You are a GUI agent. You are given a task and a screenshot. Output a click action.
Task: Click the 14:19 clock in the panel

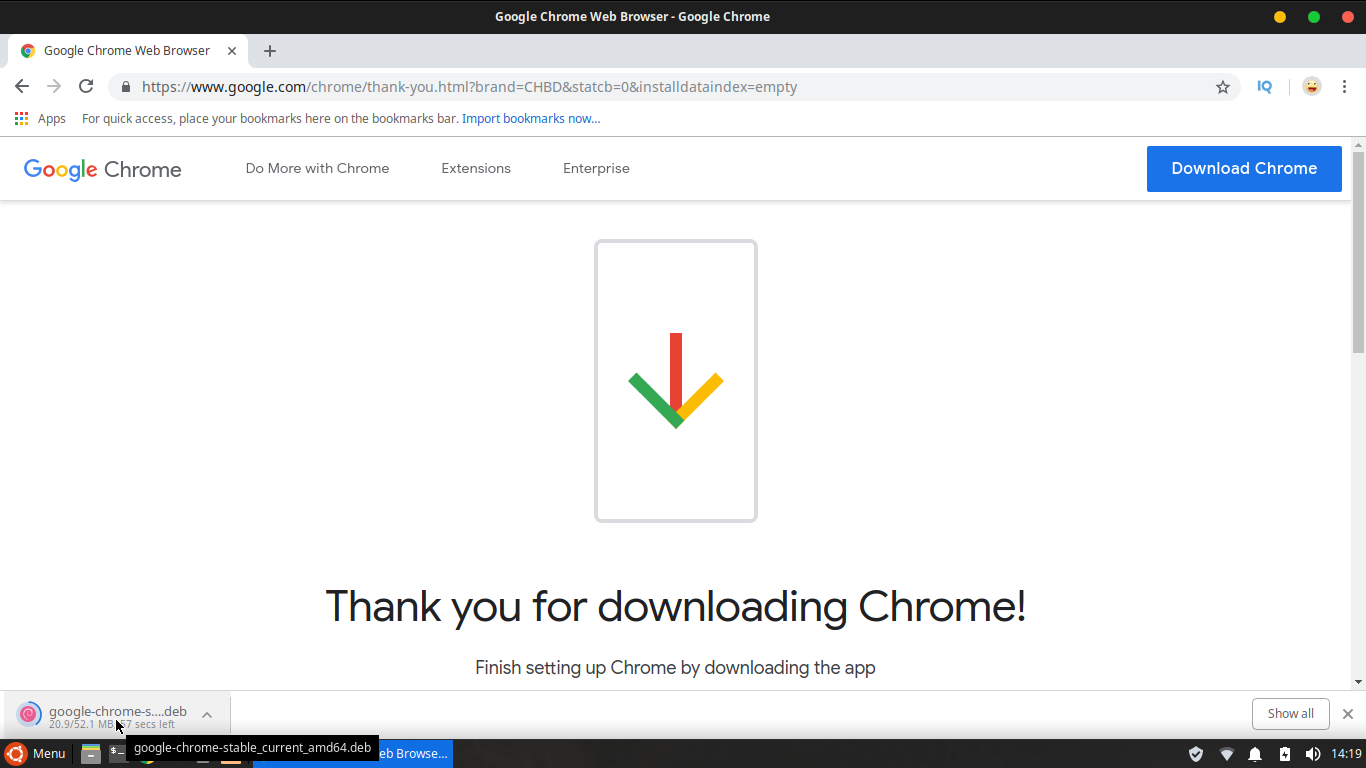(1347, 754)
